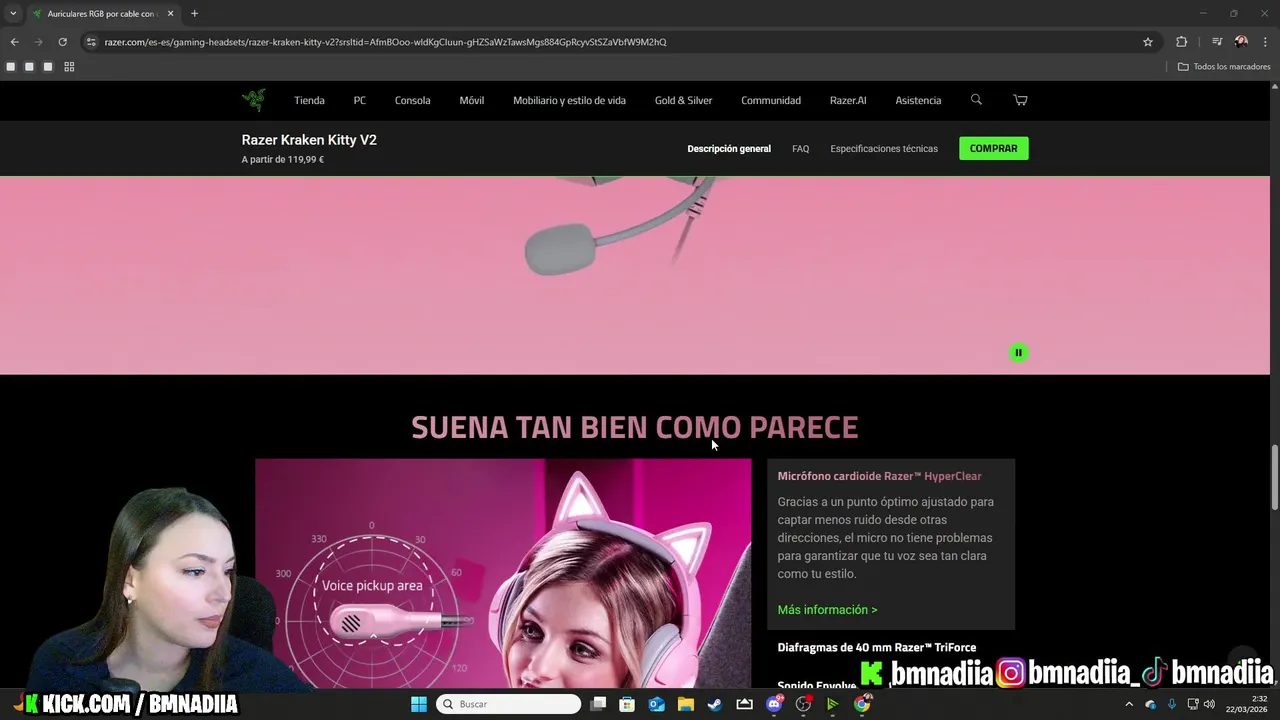Show hidden system tray icons

click(1129, 704)
